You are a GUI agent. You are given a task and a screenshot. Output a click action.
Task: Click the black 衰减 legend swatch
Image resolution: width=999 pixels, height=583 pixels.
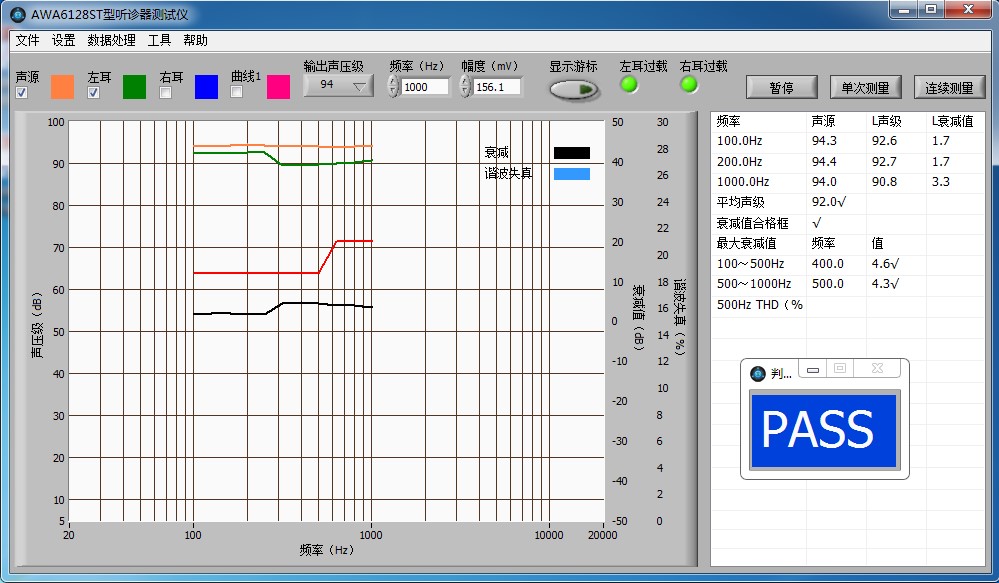[x=571, y=153]
